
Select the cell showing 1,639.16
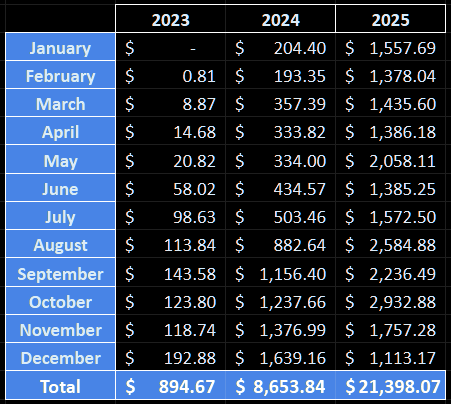(x=280, y=357)
